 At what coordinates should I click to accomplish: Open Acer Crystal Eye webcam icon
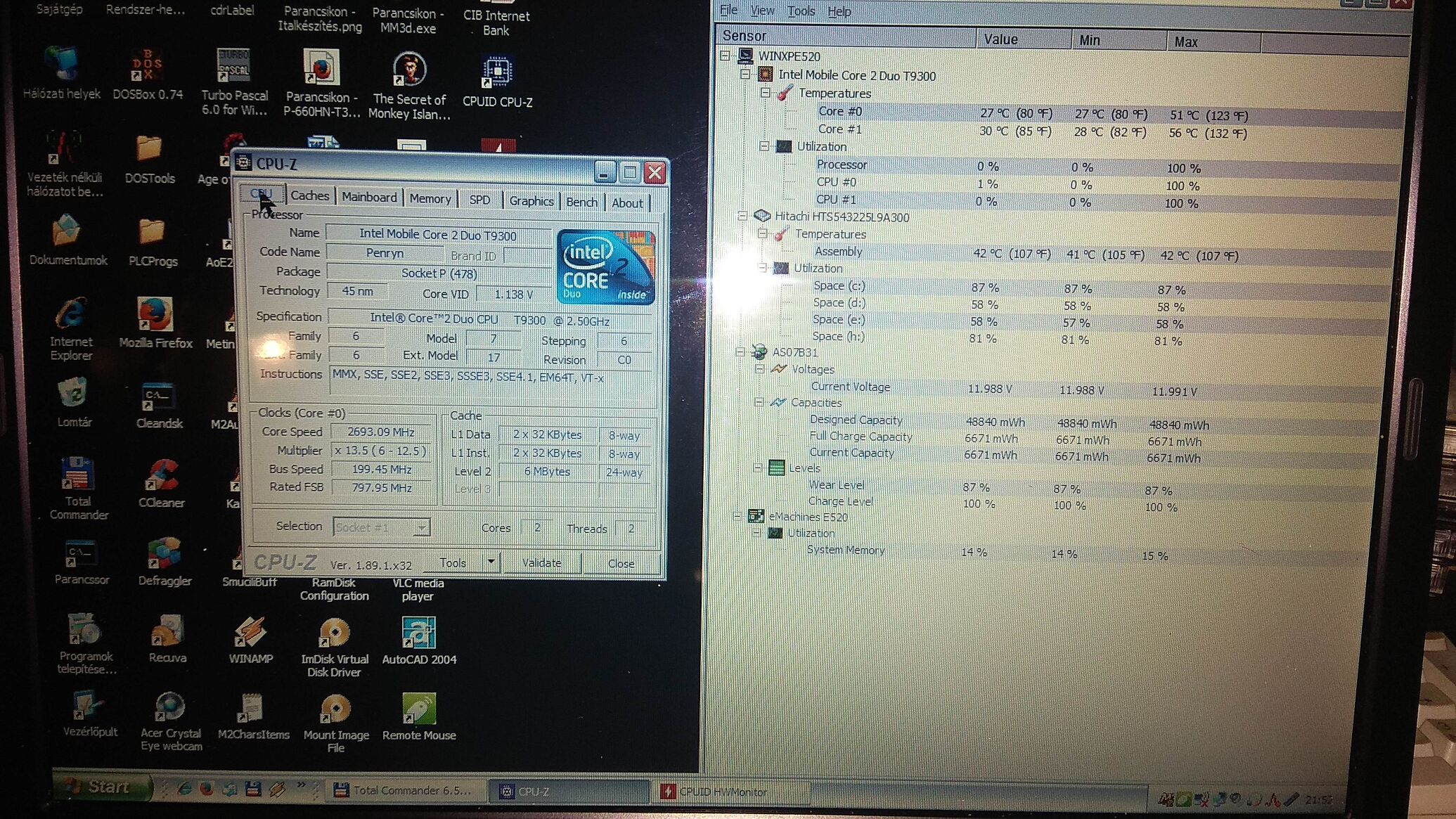pos(171,721)
